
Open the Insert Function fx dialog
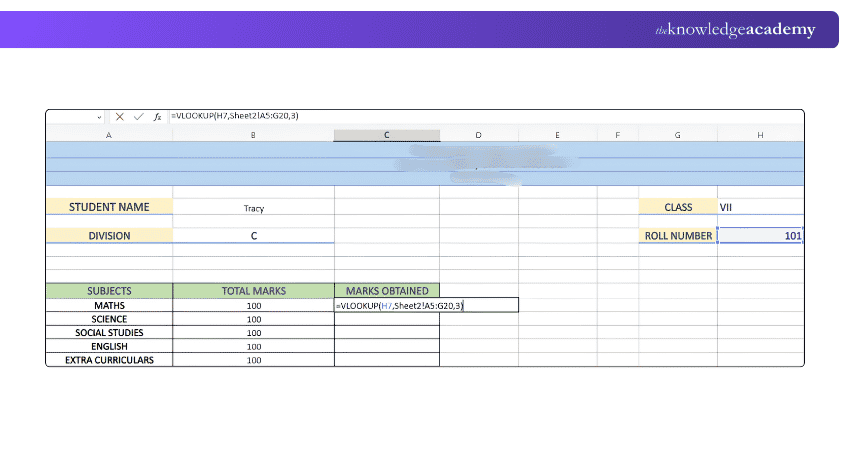click(x=157, y=117)
